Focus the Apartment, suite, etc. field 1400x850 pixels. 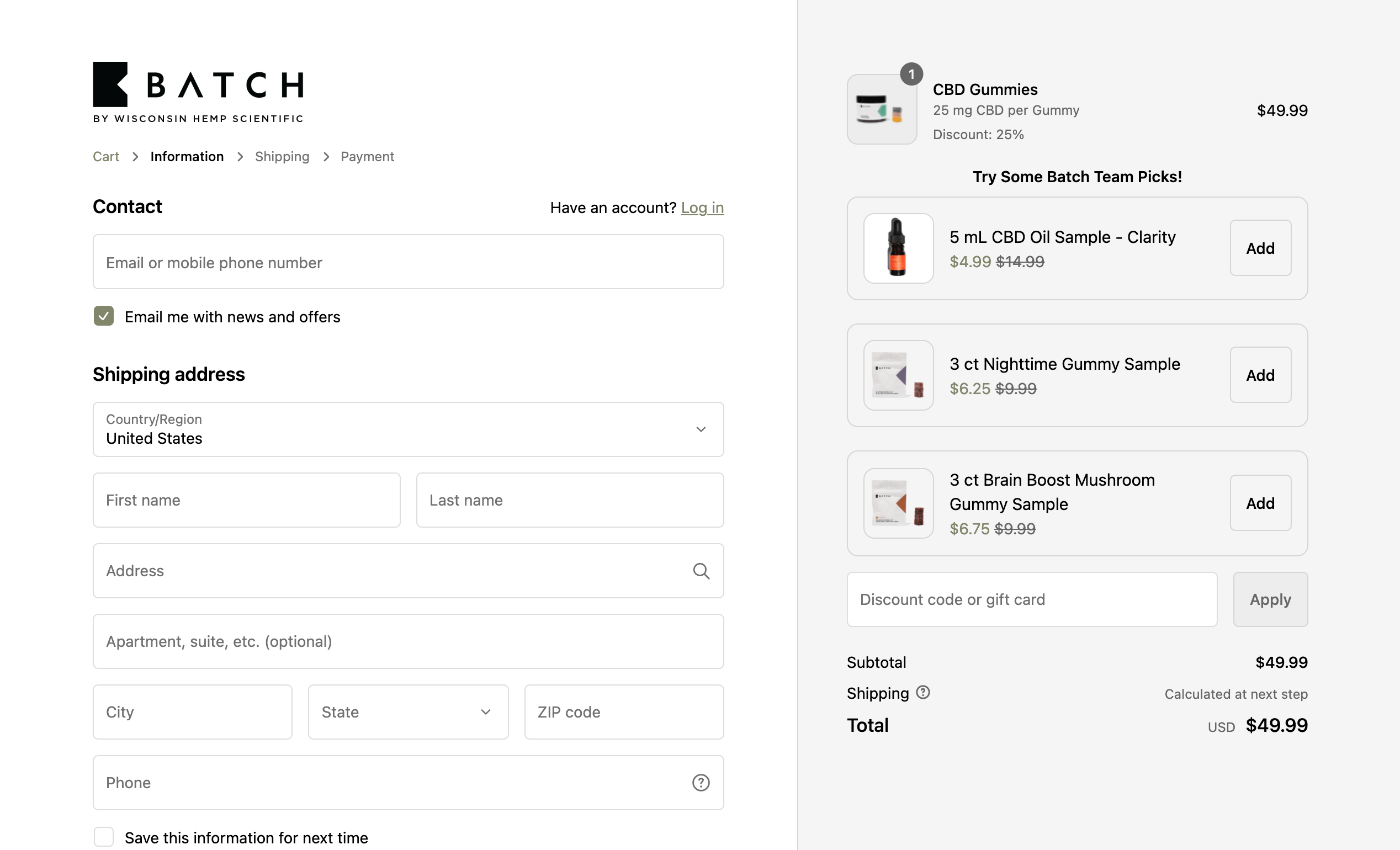408,641
